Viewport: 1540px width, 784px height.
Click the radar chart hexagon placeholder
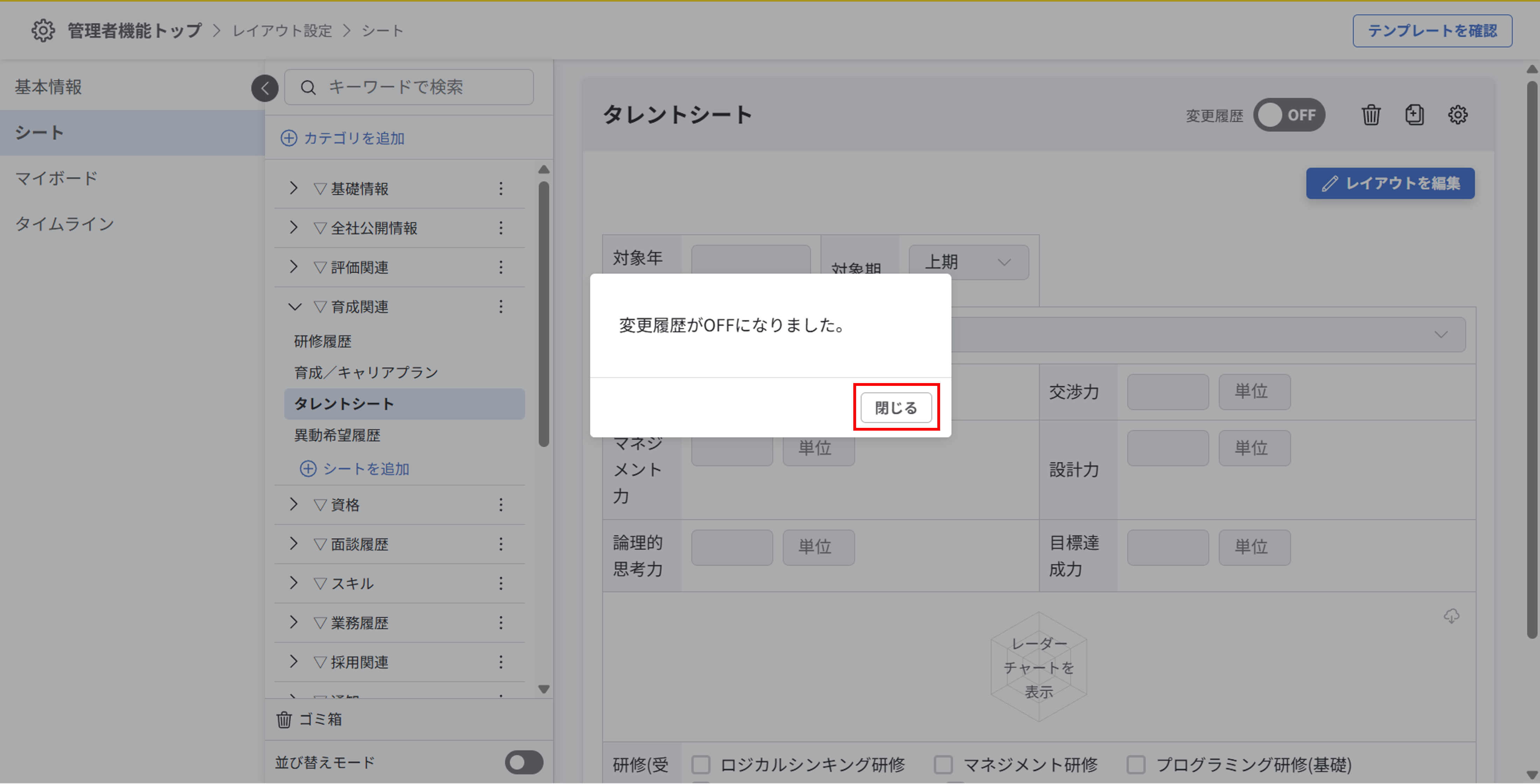pos(1038,667)
